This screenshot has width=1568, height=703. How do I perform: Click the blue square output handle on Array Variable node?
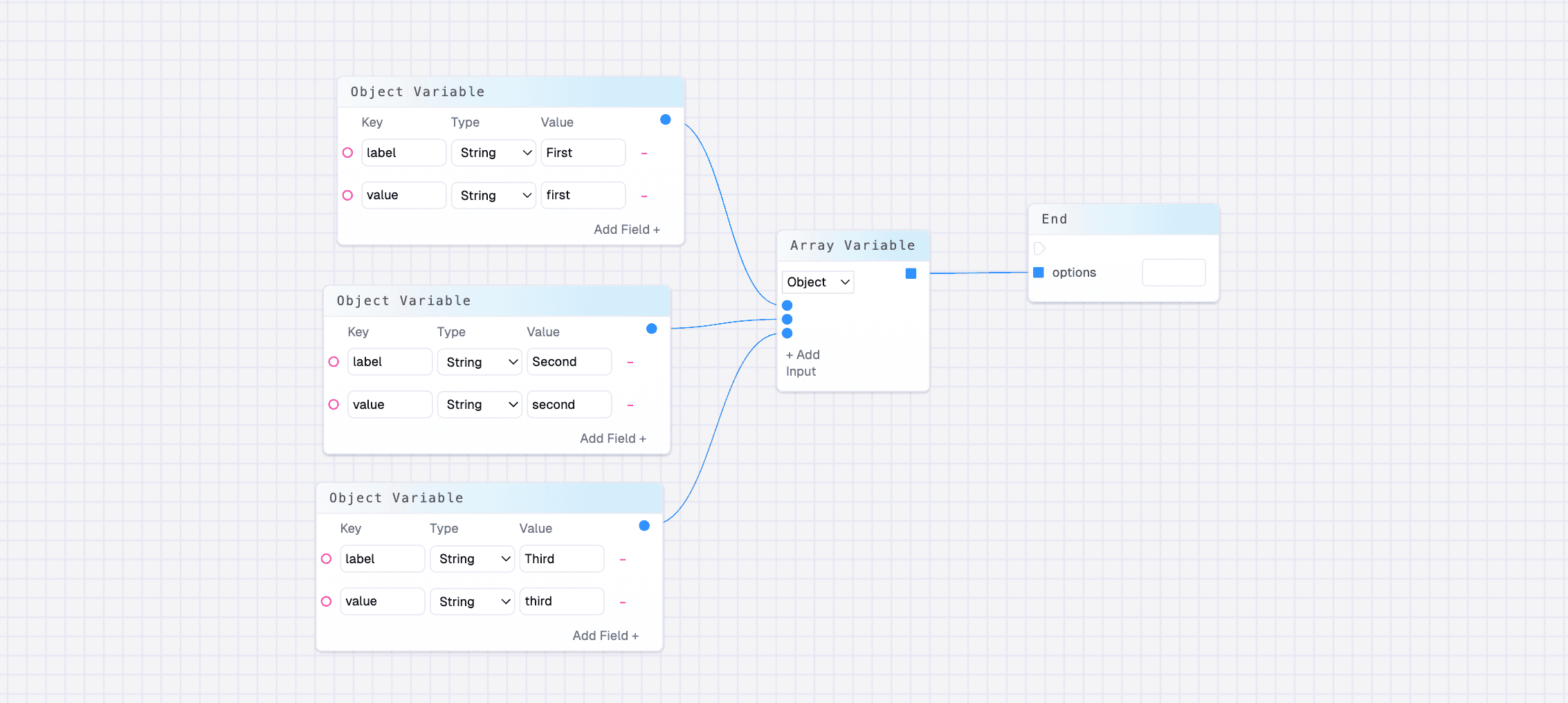pos(911,273)
